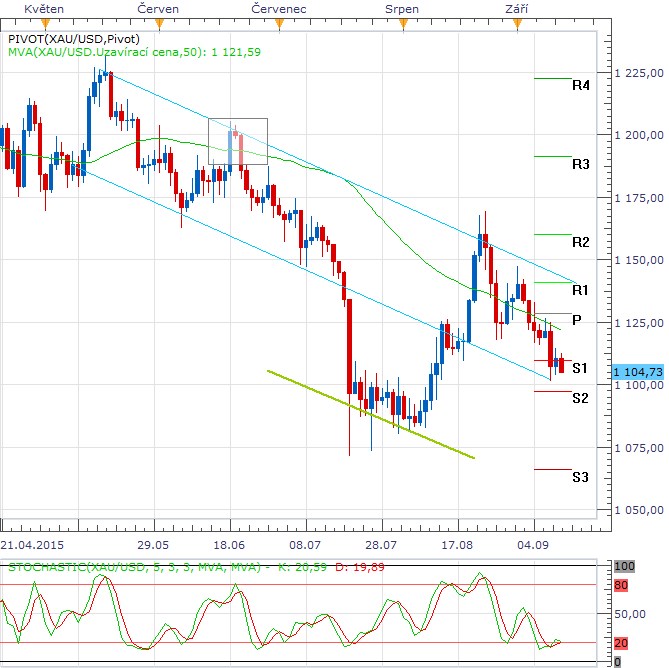Select the gray rectangle drawn around June candles
669x668 pixels.
pyautogui.click(x=238, y=119)
